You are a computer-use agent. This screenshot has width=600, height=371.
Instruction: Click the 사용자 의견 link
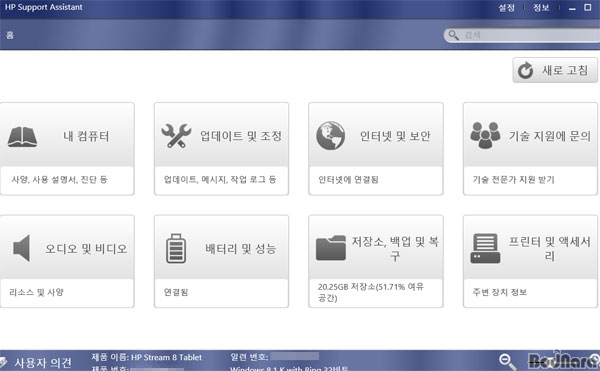pos(42,362)
